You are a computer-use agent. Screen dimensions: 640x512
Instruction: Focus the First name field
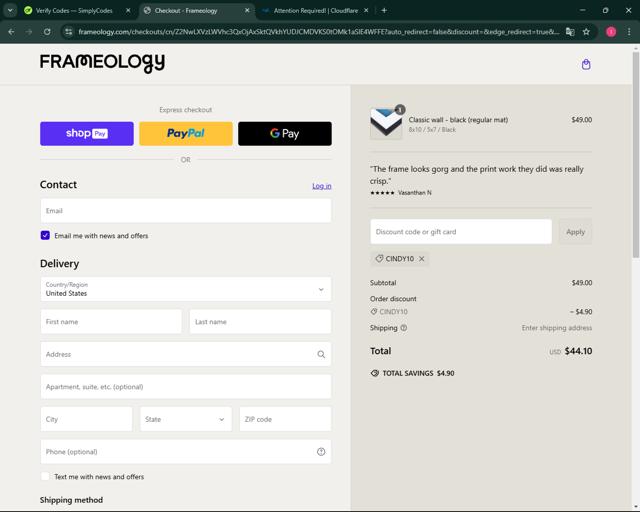coord(111,322)
